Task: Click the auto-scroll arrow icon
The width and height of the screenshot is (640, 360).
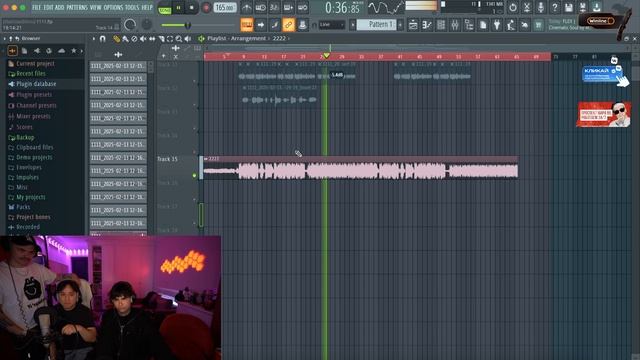Action: coord(261,25)
